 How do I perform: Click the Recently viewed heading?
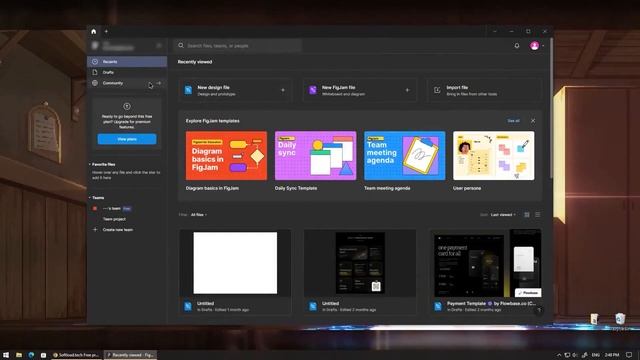[195, 62]
